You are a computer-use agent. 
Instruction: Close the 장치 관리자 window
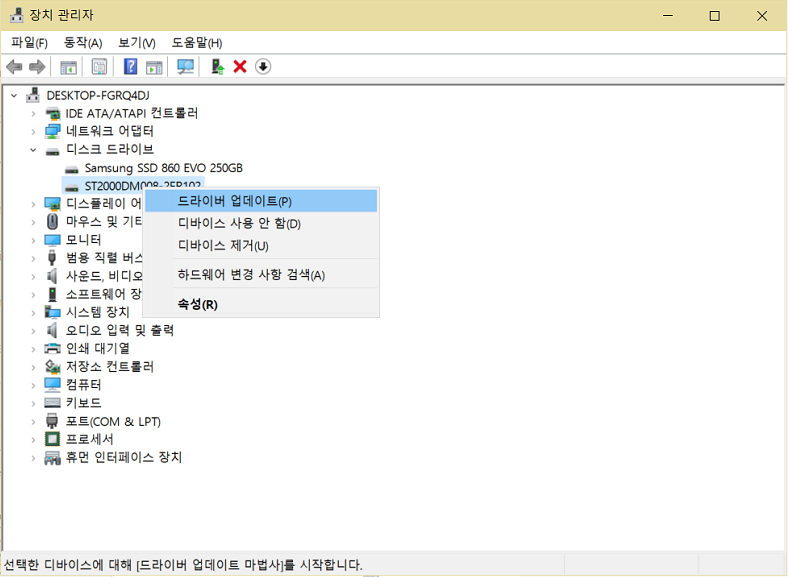762,16
